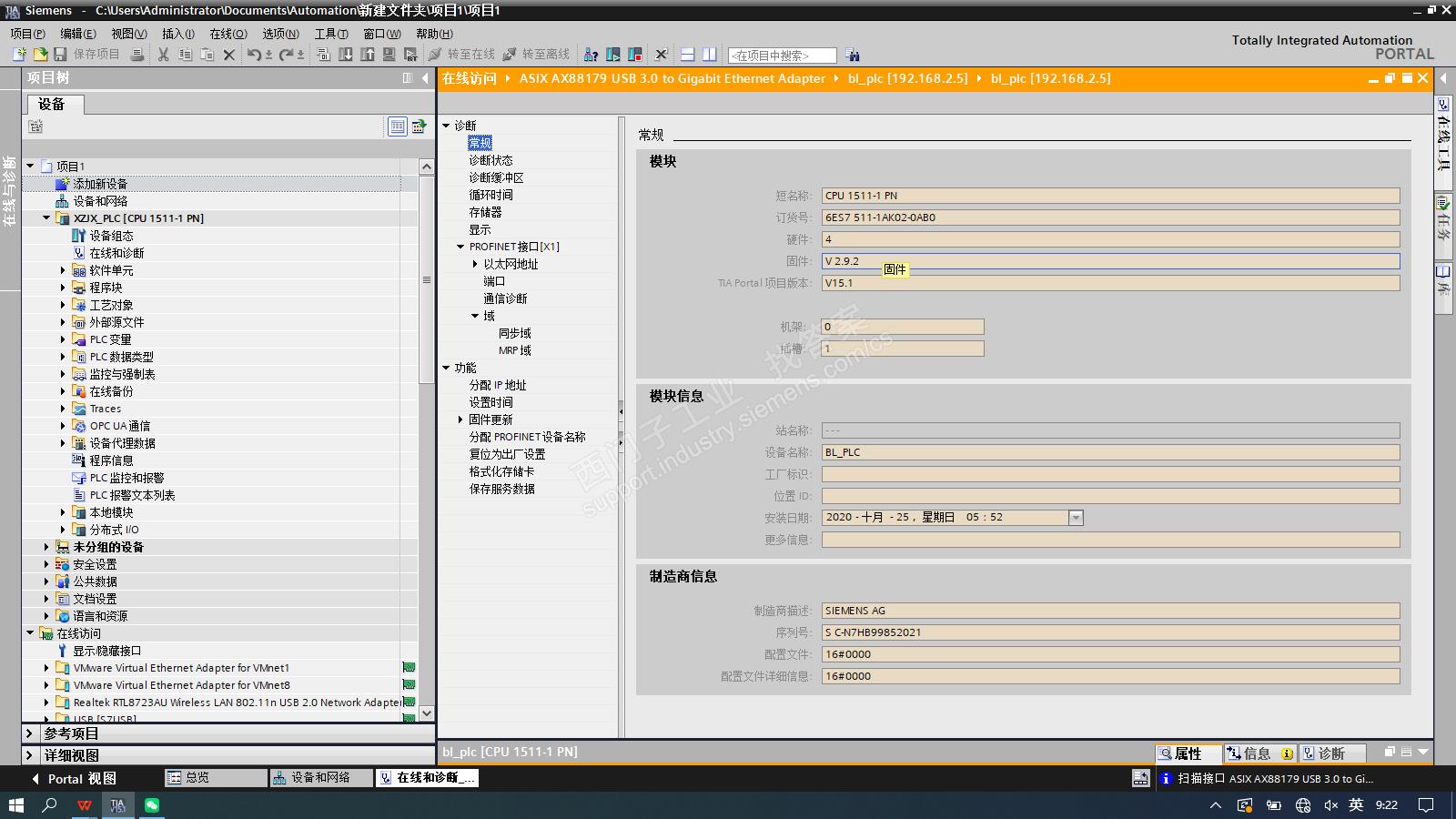This screenshot has height=819, width=1456.
Task: Open the Windows Start menu
Action: [15, 805]
